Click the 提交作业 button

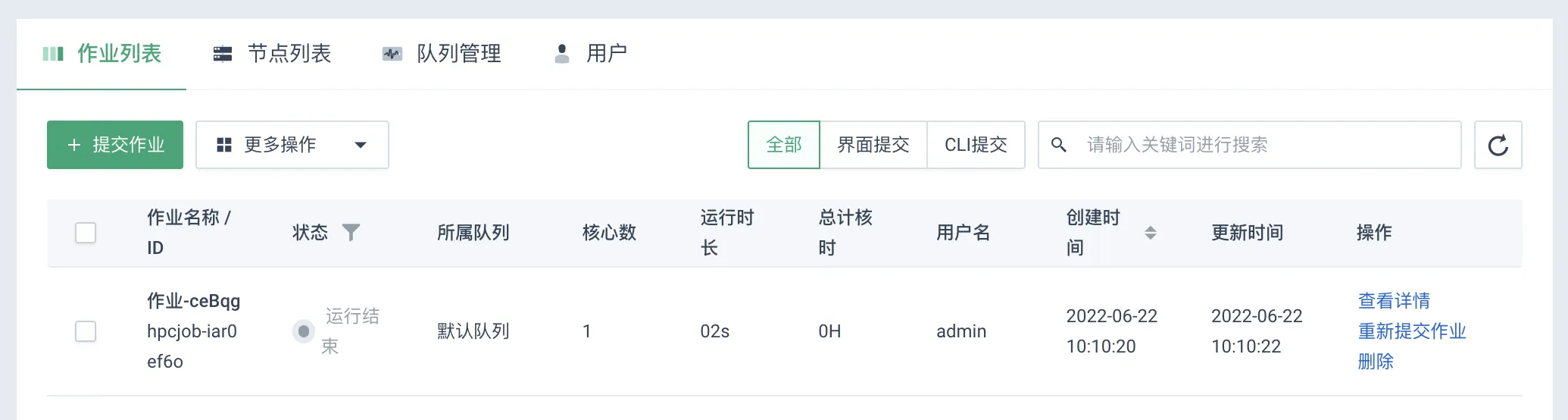coord(115,145)
